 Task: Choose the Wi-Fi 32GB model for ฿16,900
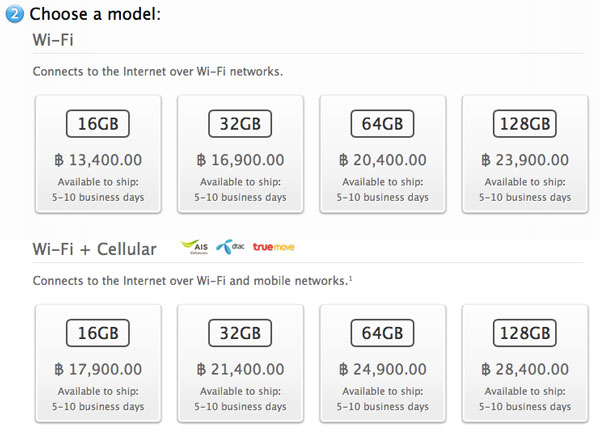click(x=240, y=154)
